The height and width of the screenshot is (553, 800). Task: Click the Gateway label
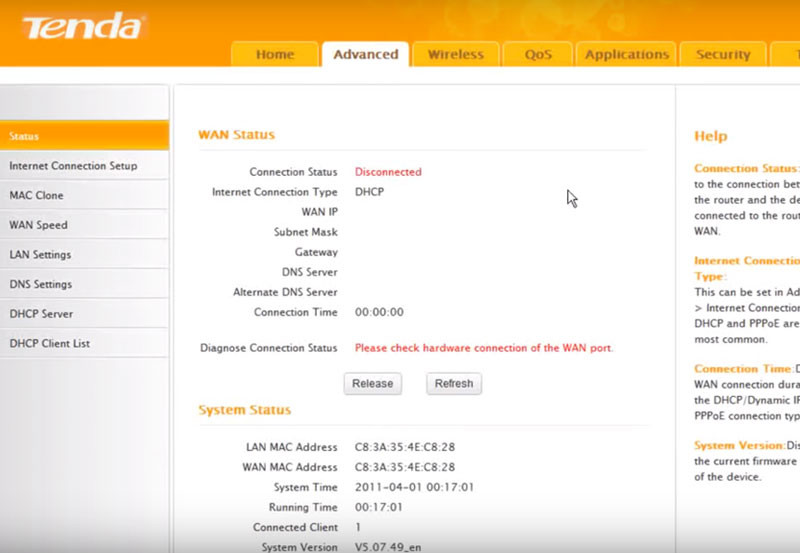[316, 252]
